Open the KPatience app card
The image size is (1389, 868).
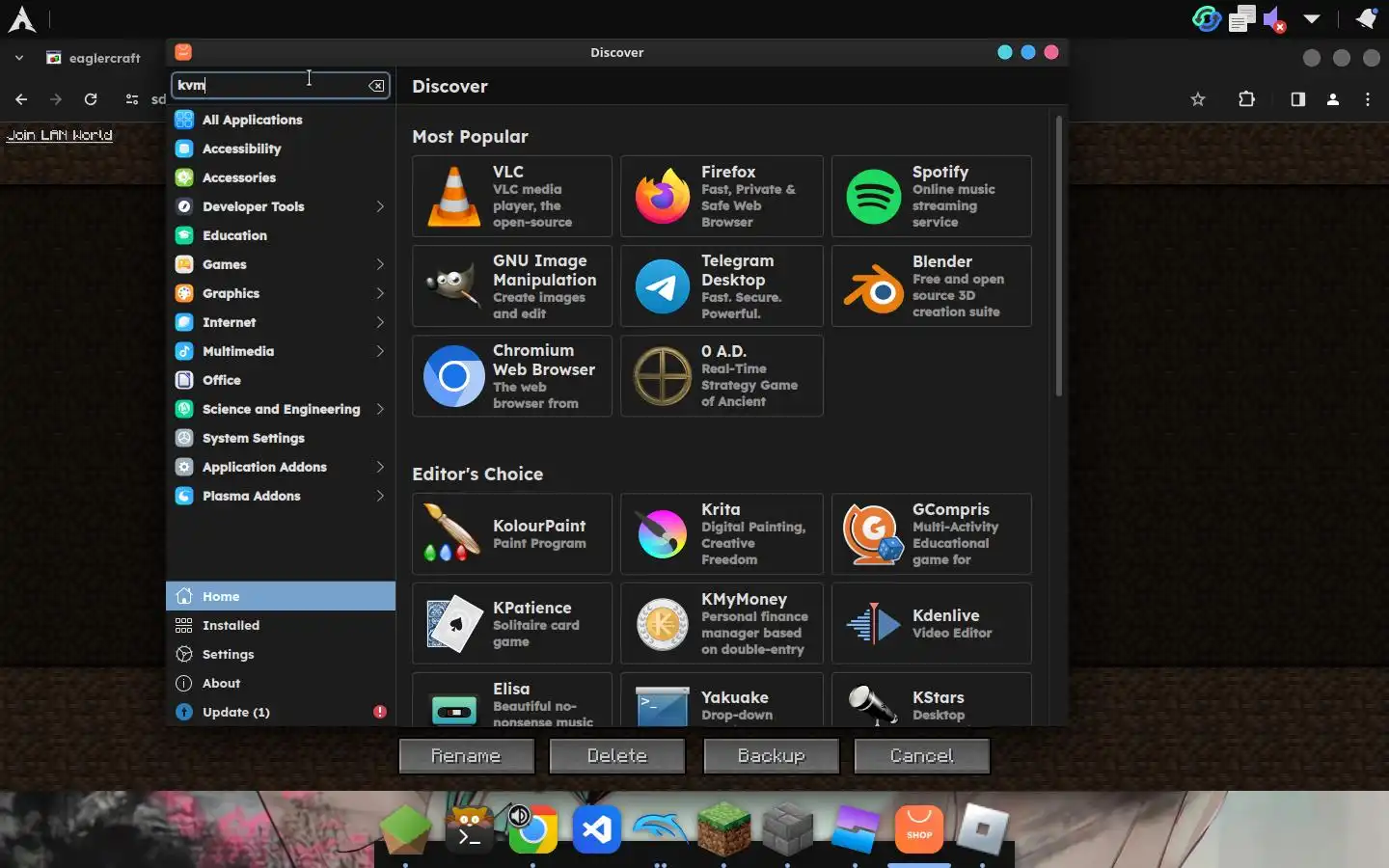click(x=512, y=624)
